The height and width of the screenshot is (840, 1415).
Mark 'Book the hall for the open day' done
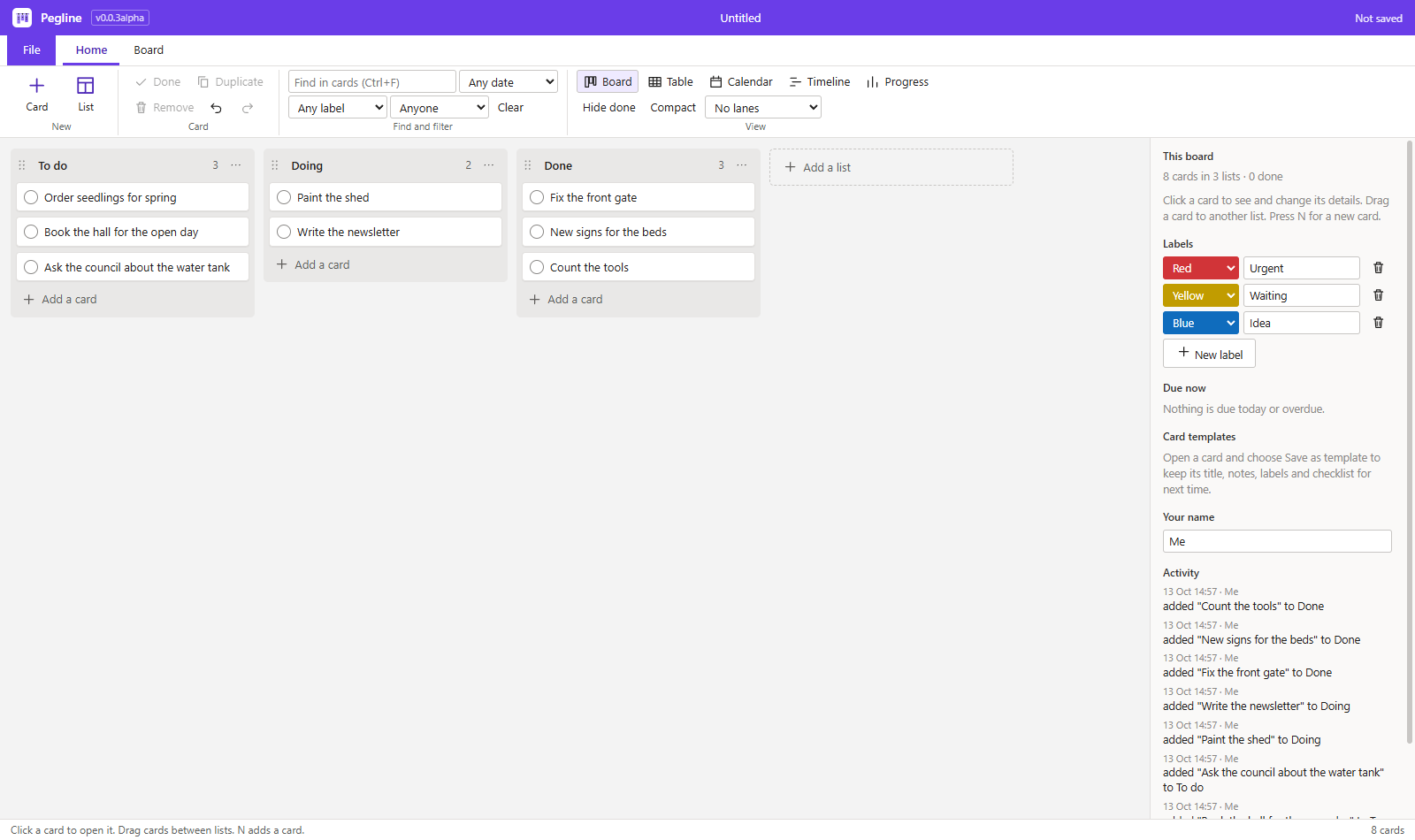[31, 232]
